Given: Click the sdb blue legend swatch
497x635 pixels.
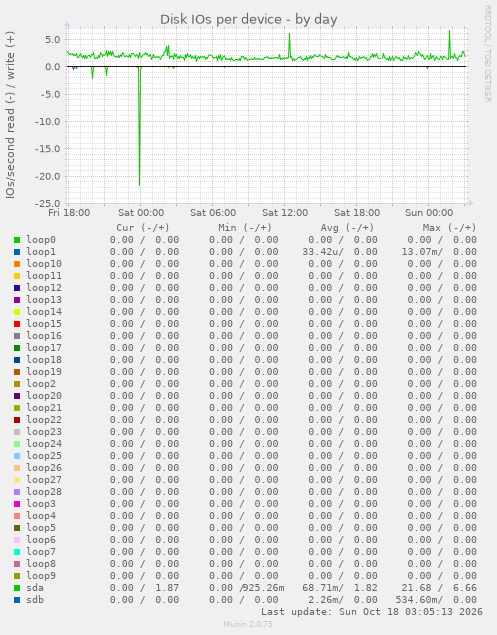Looking at the screenshot, I should click(x=17, y=600).
